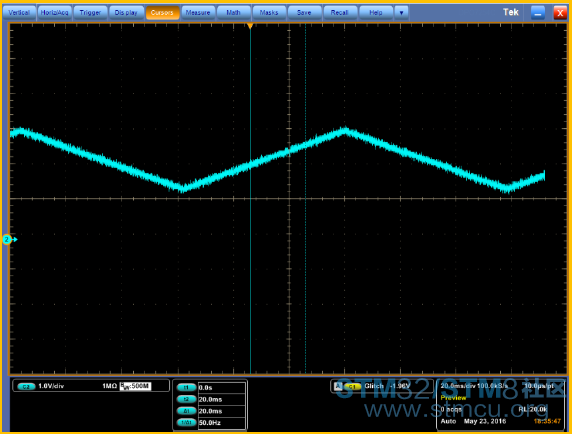
Task: Click the 18:35:47 time readout
Action: point(547,421)
